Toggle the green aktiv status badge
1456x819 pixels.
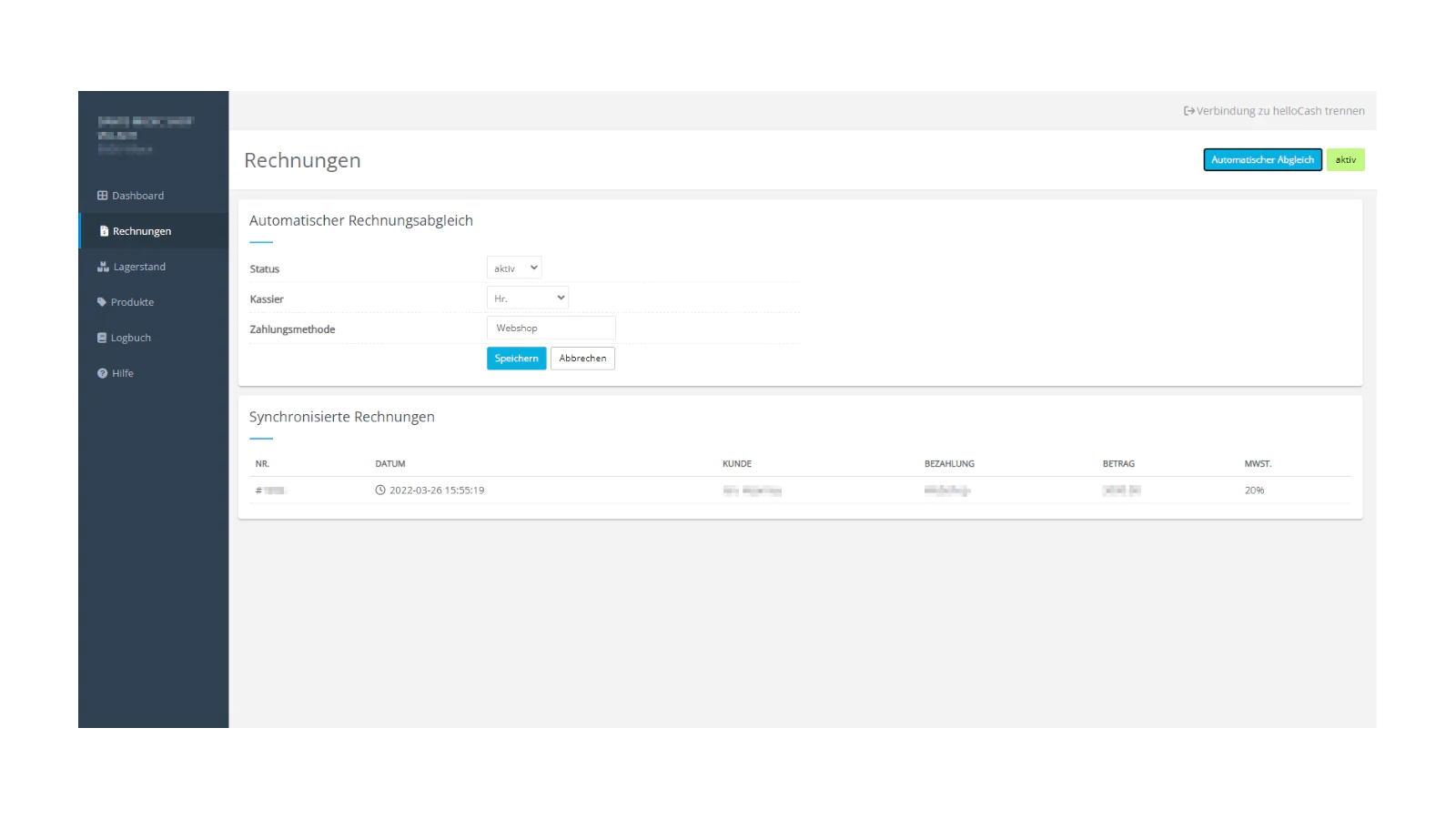tap(1345, 160)
